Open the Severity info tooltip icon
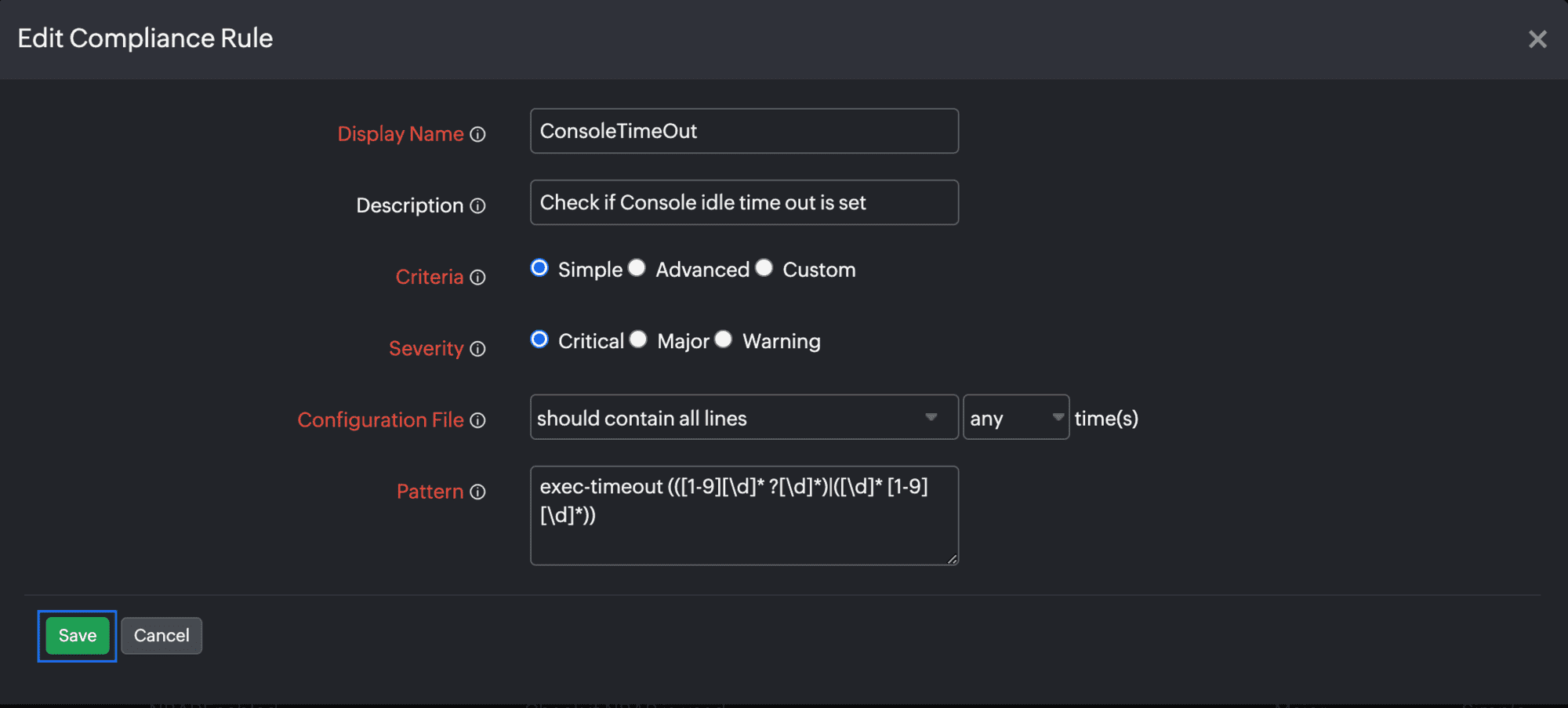The height and width of the screenshot is (708, 1568). (x=477, y=349)
